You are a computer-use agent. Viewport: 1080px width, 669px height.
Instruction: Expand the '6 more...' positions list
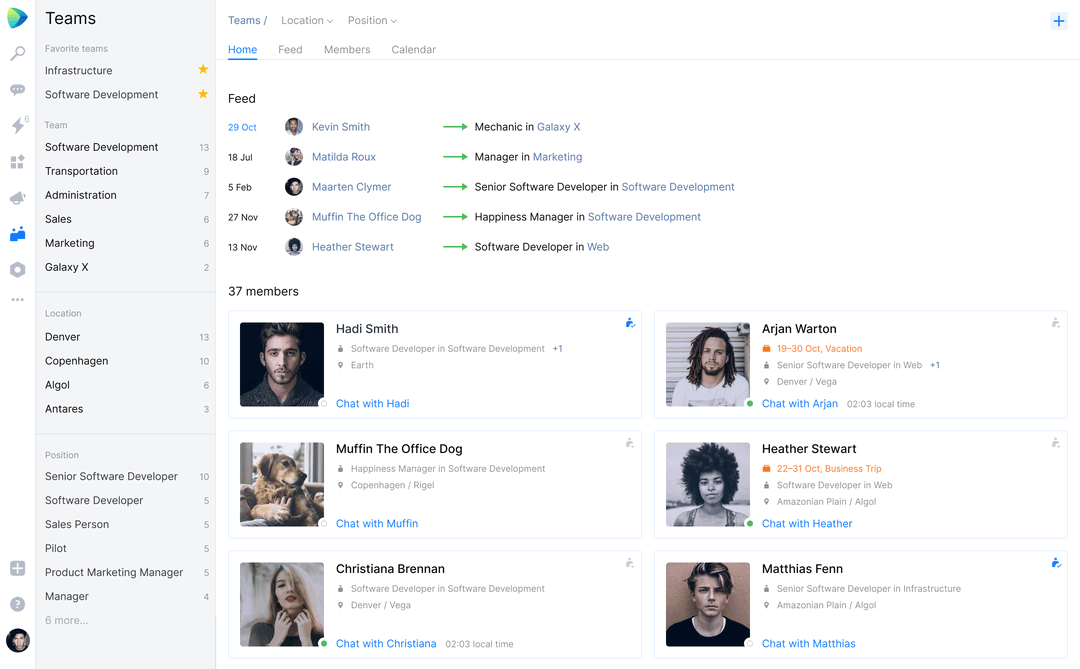pyautogui.click(x=67, y=620)
